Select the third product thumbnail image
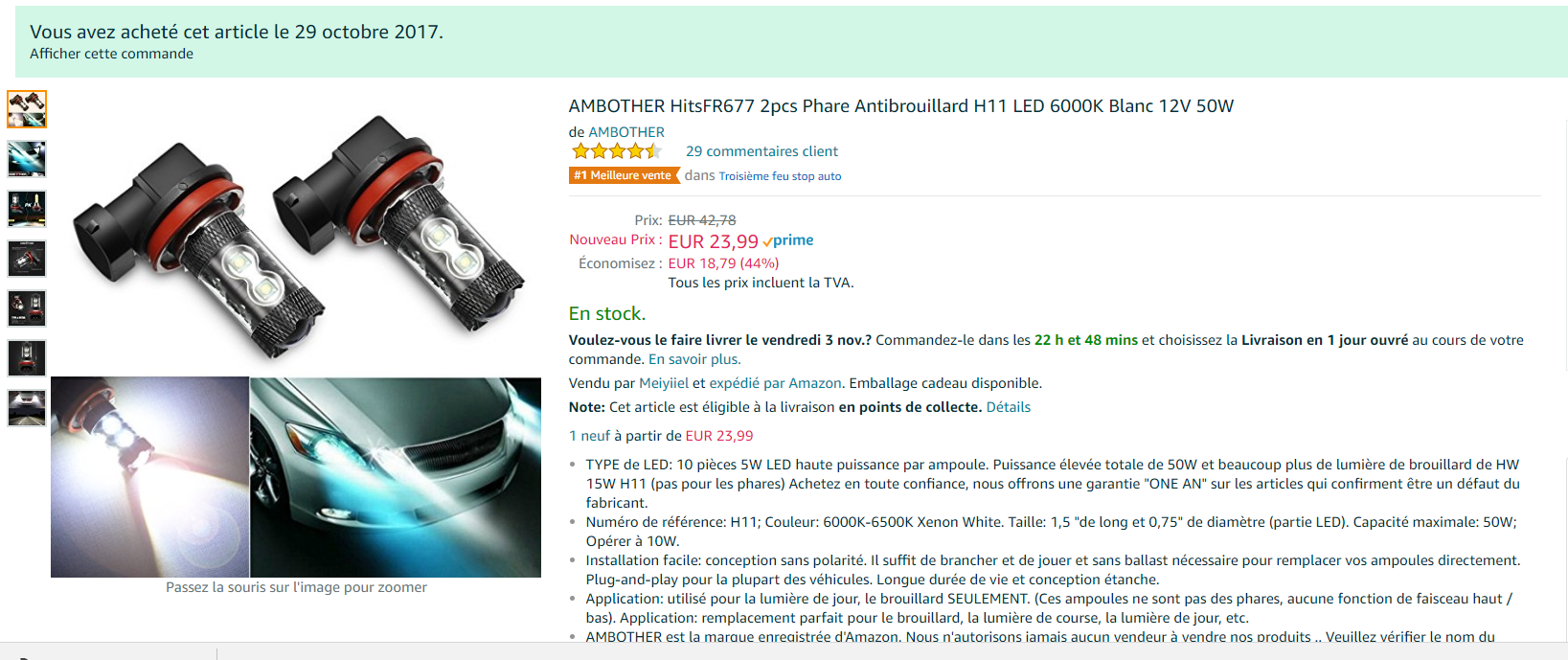1568x660 pixels. pos(27,209)
